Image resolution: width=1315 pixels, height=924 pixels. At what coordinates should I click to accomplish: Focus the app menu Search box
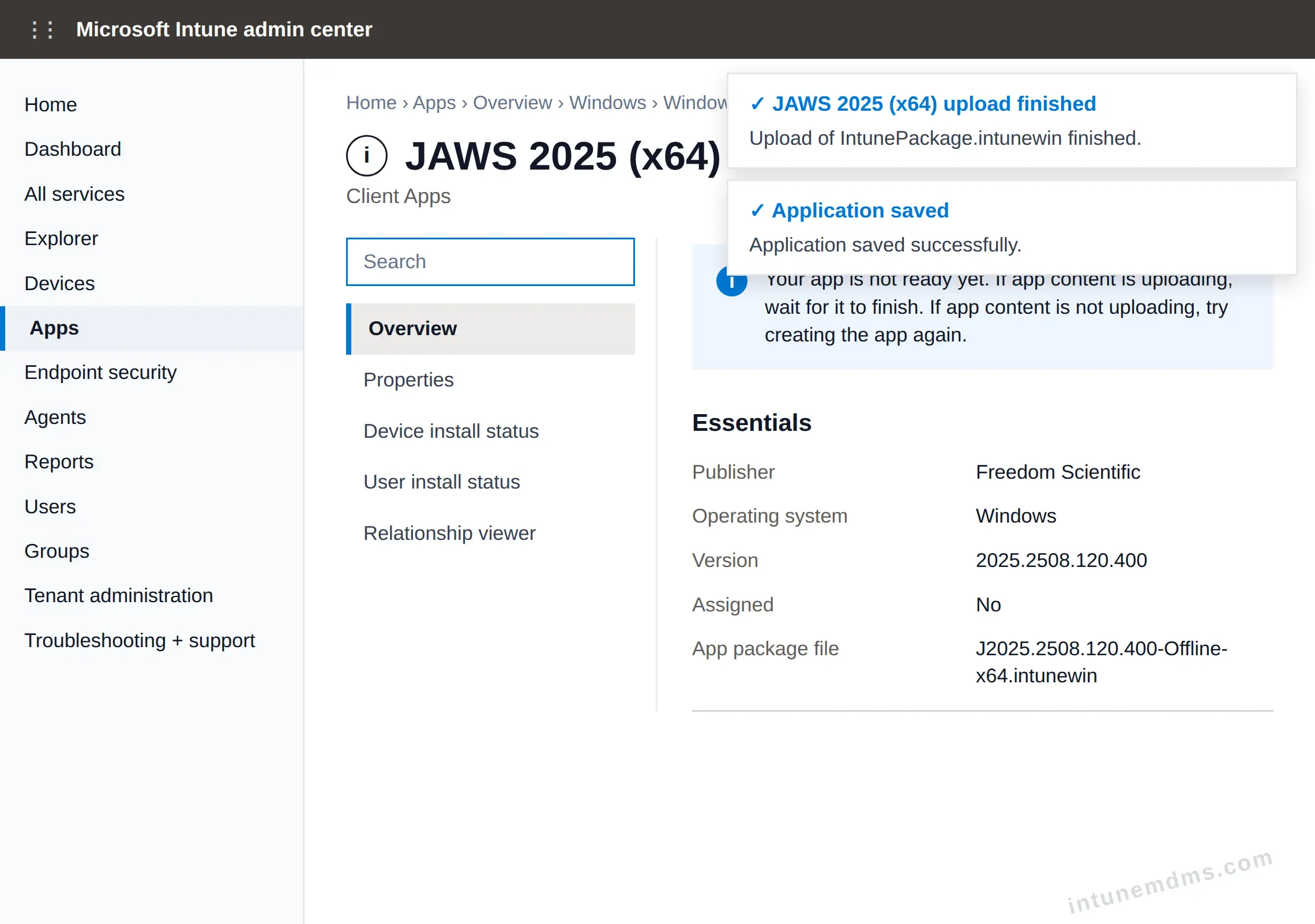coord(490,262)
